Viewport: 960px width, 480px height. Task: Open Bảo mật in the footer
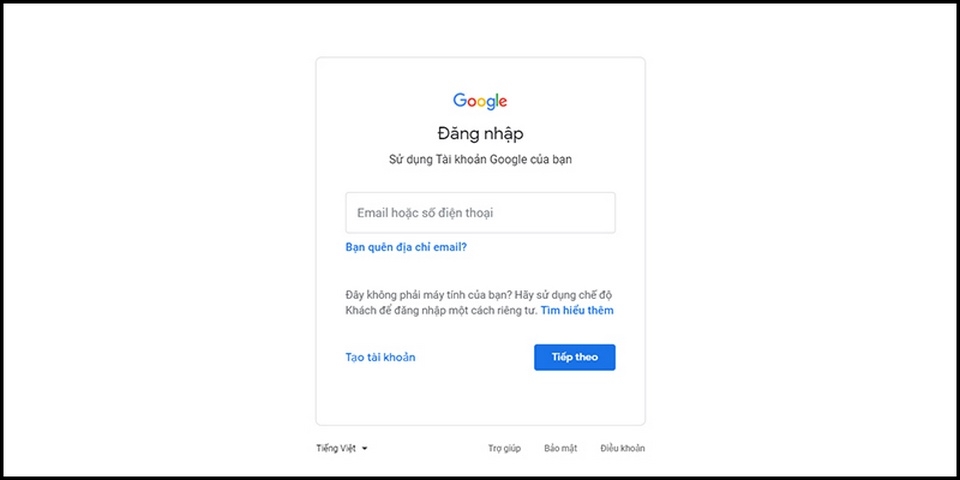(560, 448)
